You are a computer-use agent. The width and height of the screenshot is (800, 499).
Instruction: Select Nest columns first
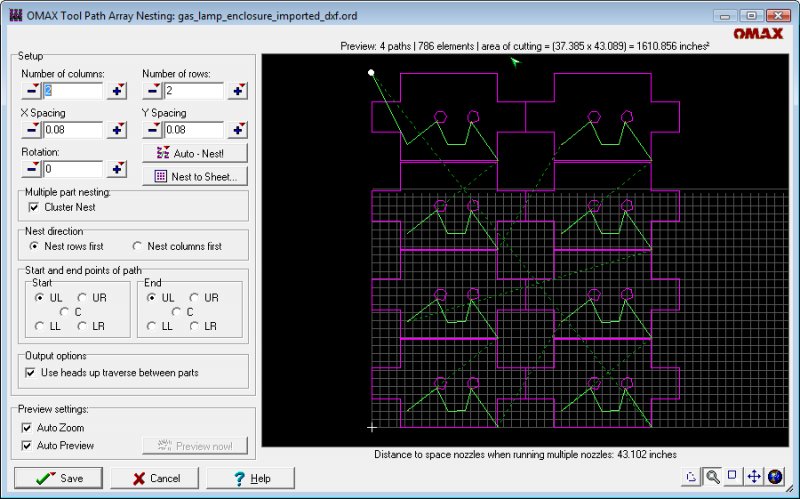click(138, 246)
